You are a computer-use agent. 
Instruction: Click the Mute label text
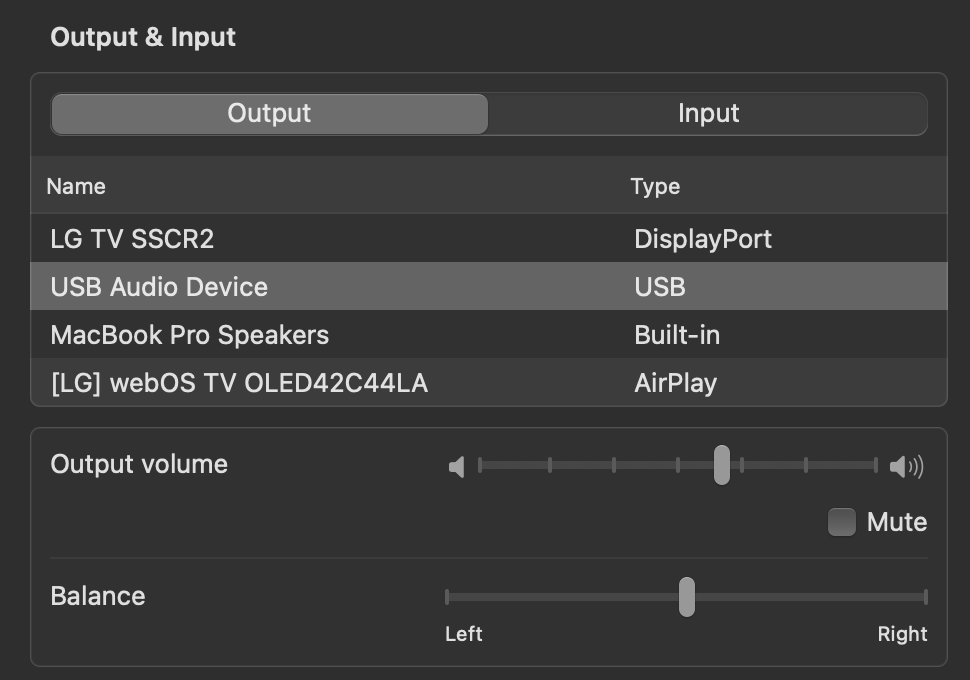[x=897, y=522]
